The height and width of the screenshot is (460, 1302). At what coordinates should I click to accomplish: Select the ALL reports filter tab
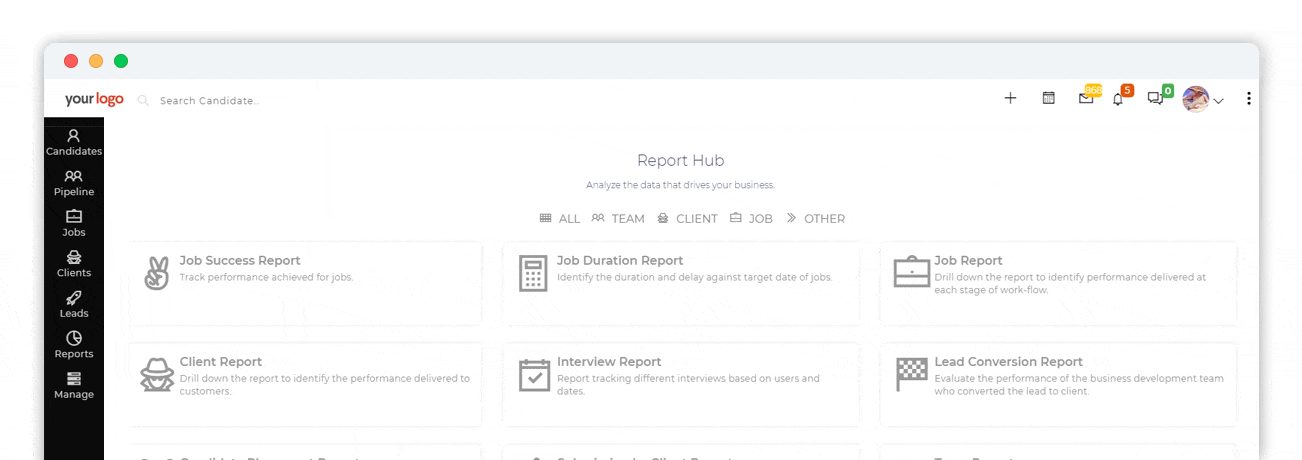click(560, 218)
